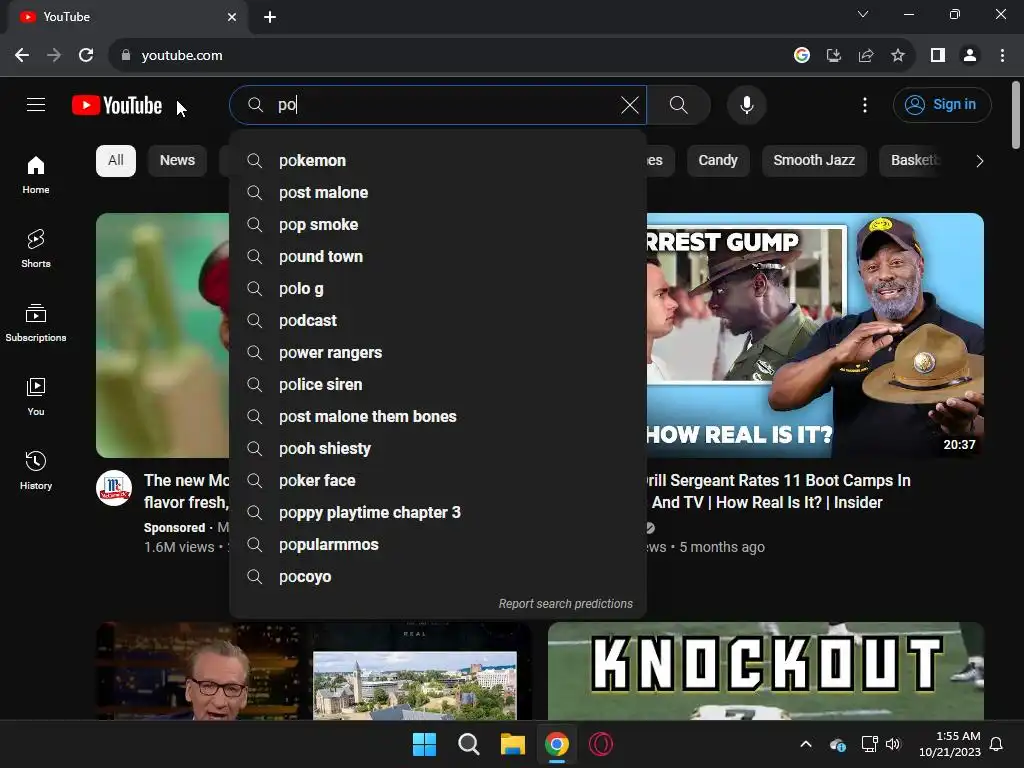Show more filter chips with right arrow
The image size is (1024, 768).
pos(979,161)
